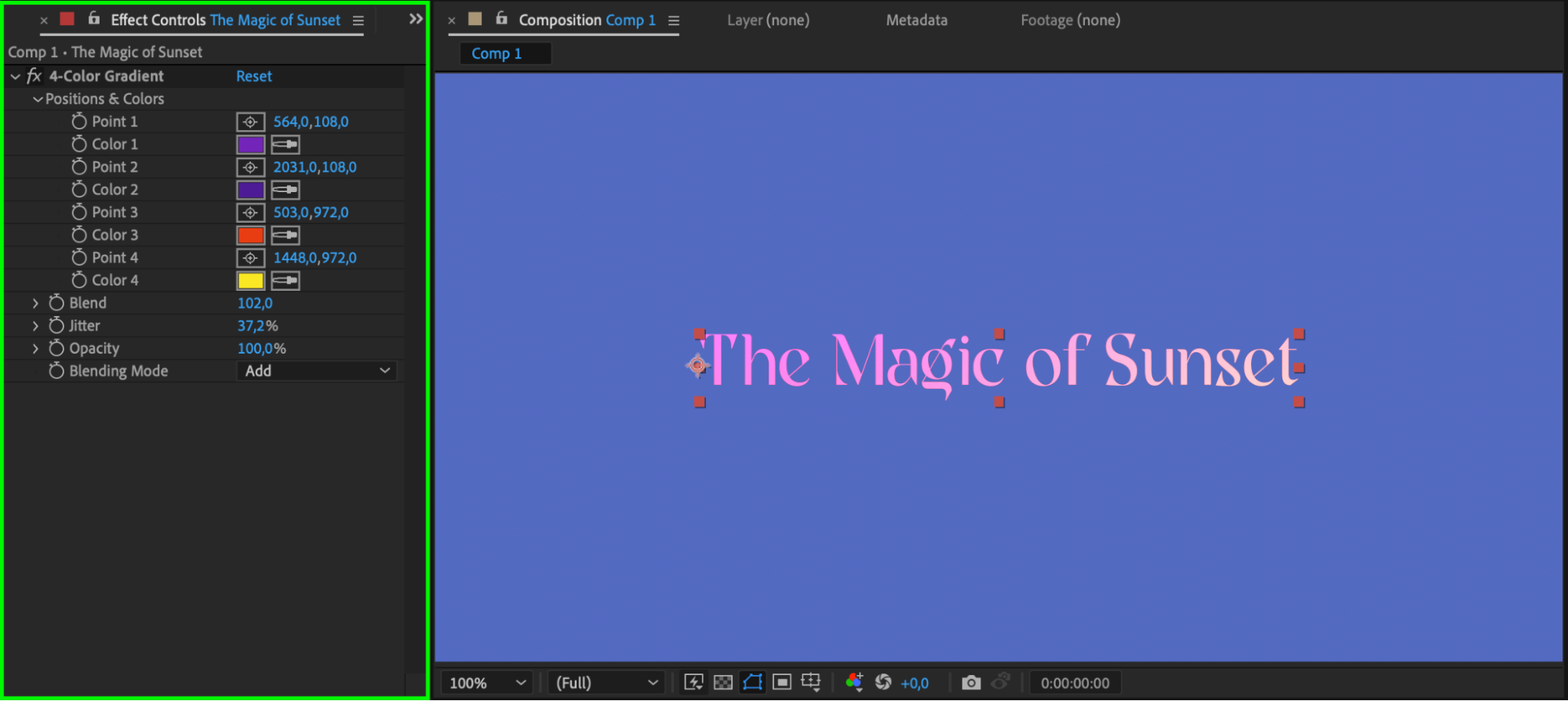The image size is (1568, 701).
Task: Click the Comp 1 breadcrumb button
Action: coord(497,53)
